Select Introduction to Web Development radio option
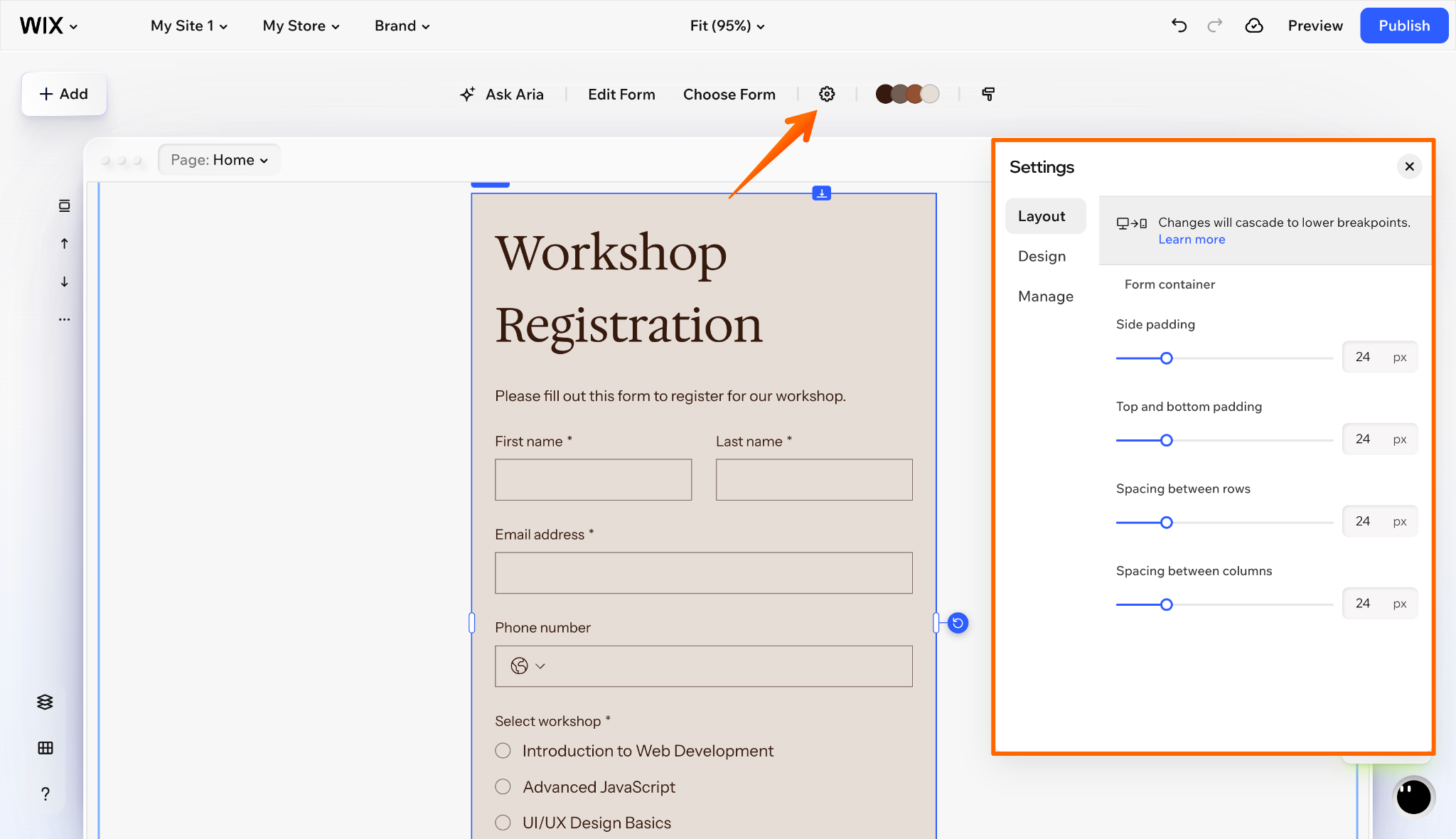 coord(503,751)
